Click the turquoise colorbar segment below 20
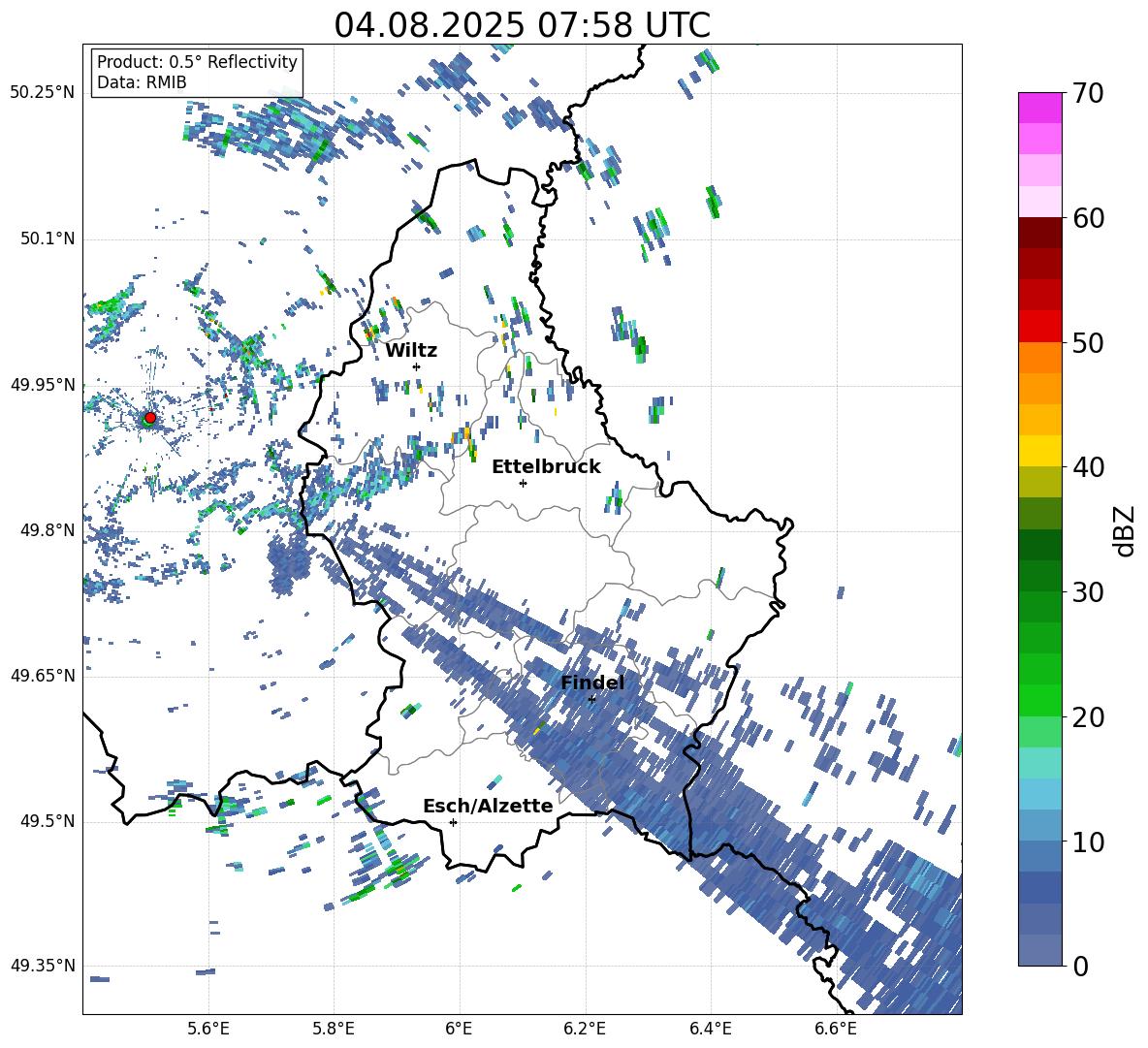 pyautogui.click(x=1039, y=763)
